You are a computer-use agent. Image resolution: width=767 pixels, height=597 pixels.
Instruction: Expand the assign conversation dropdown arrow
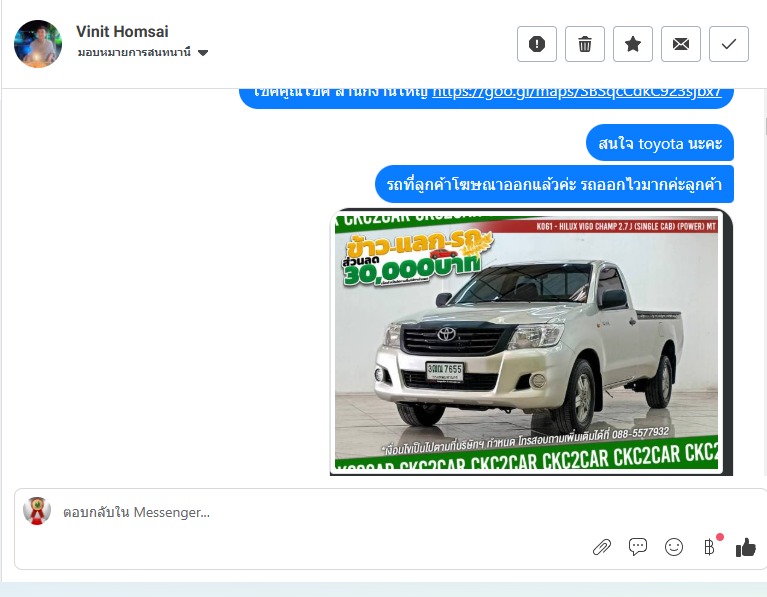(203, 53)
